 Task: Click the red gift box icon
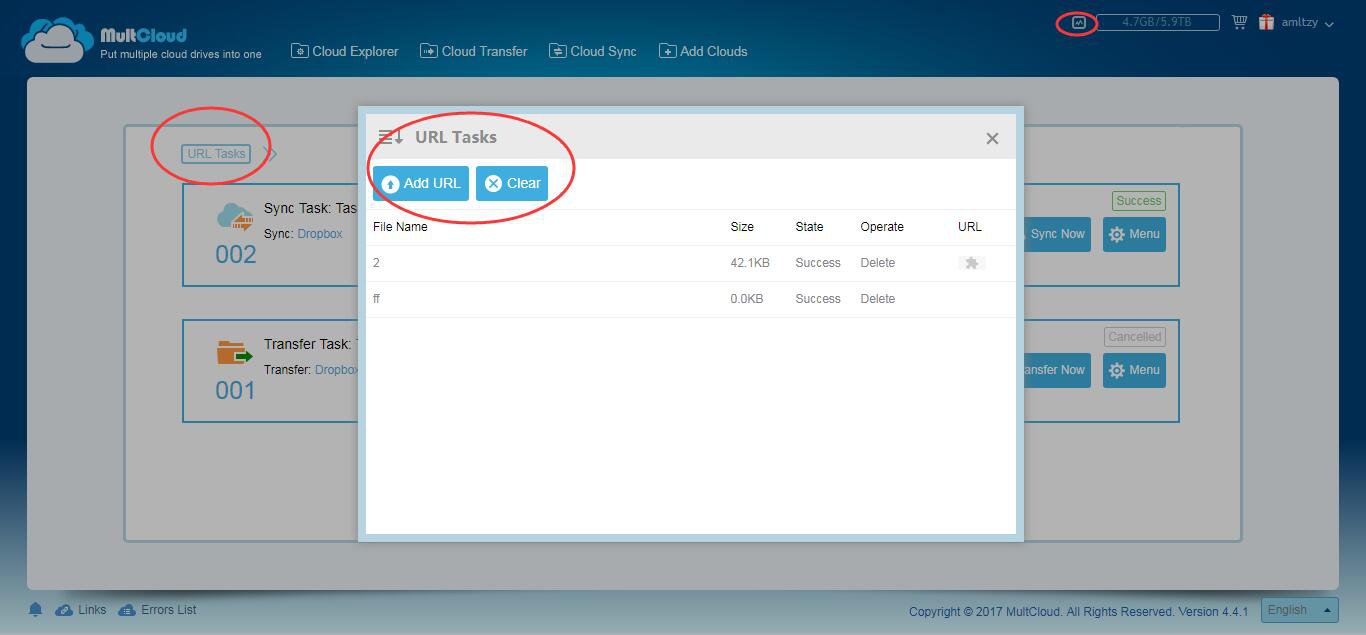point(1266,22)
